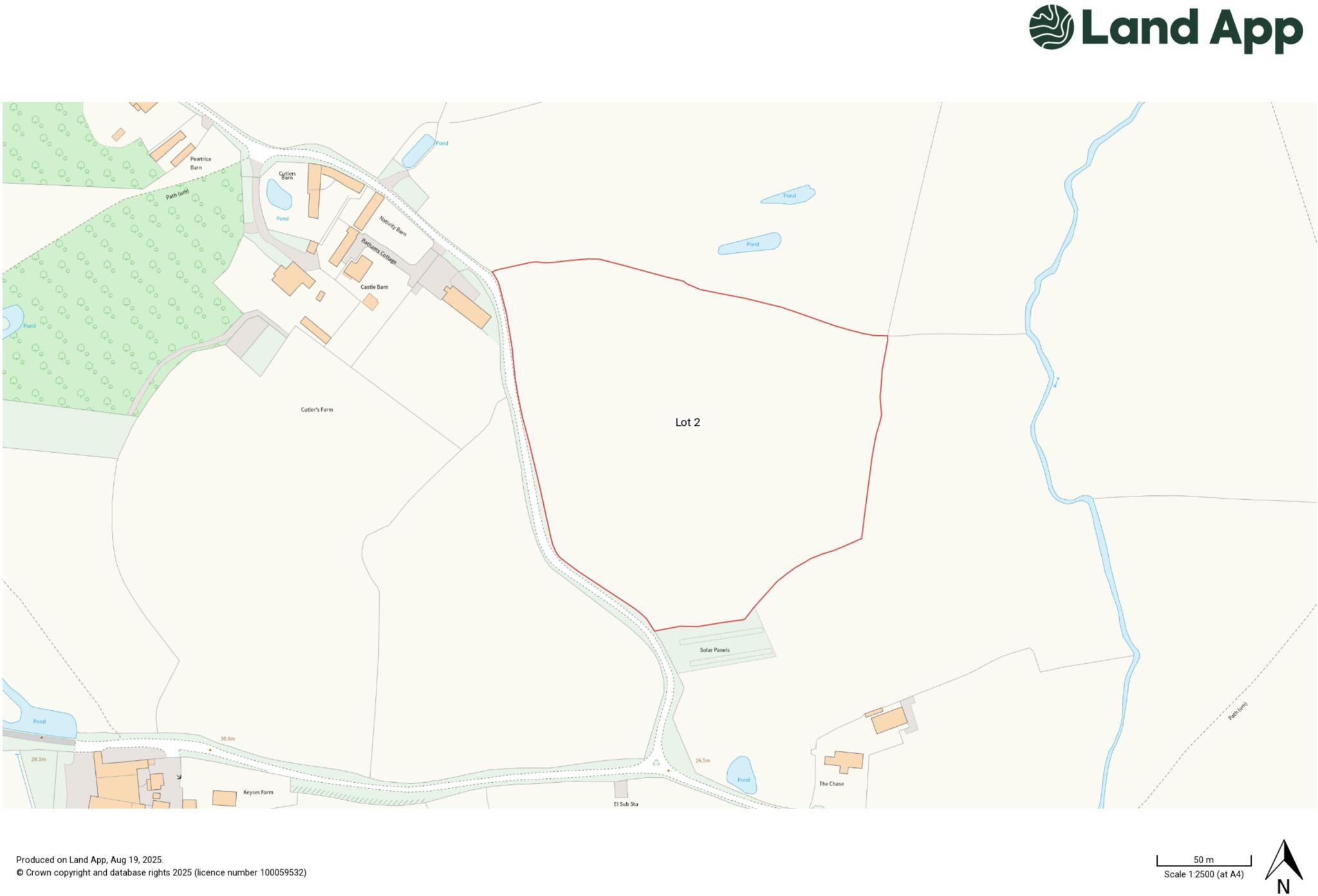1318x896 pixels.
Task: Click the Scale 1:2500 text
Action: 1203,875
